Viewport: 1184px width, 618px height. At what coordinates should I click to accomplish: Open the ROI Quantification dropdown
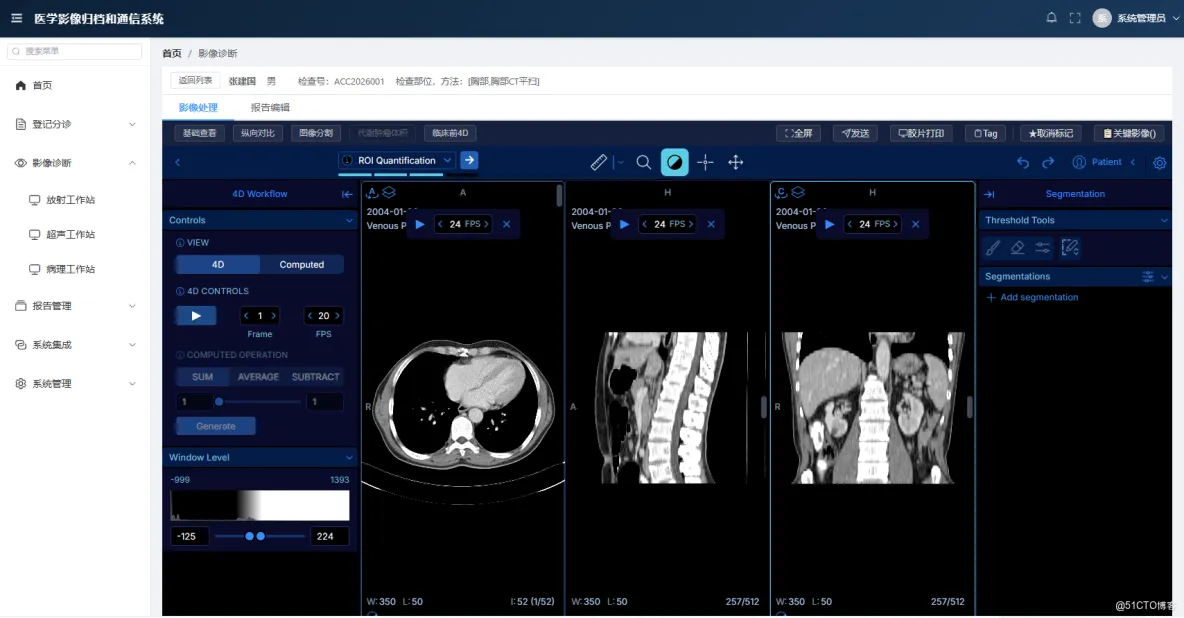[397, 160]
